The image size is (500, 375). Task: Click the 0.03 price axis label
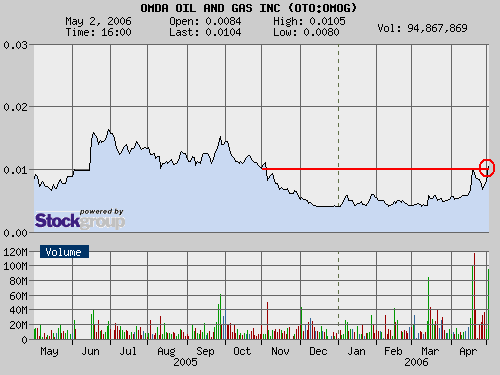[16, 45]
